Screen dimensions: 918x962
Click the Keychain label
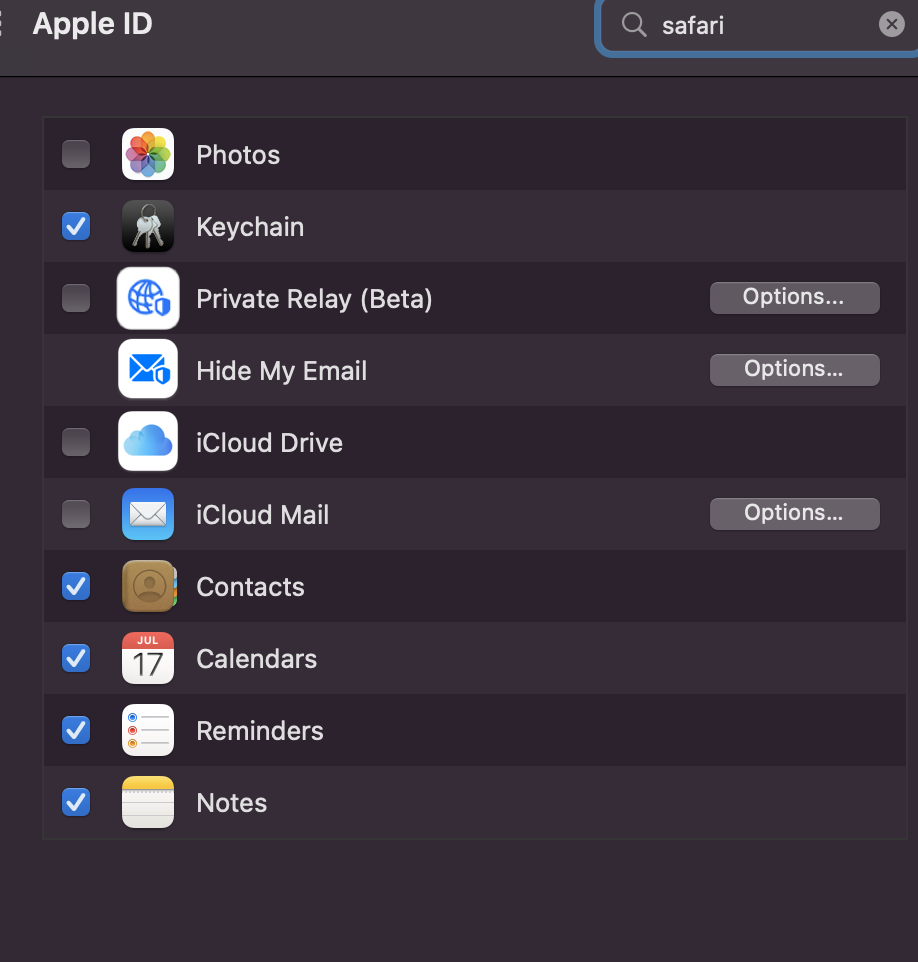click(250, 227)
